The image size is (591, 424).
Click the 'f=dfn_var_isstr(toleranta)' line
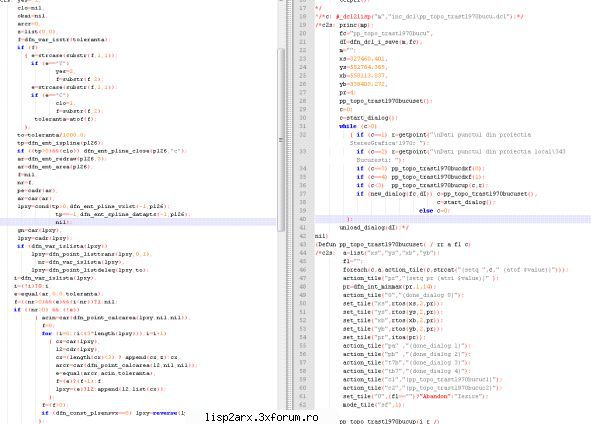coord(63,39)
